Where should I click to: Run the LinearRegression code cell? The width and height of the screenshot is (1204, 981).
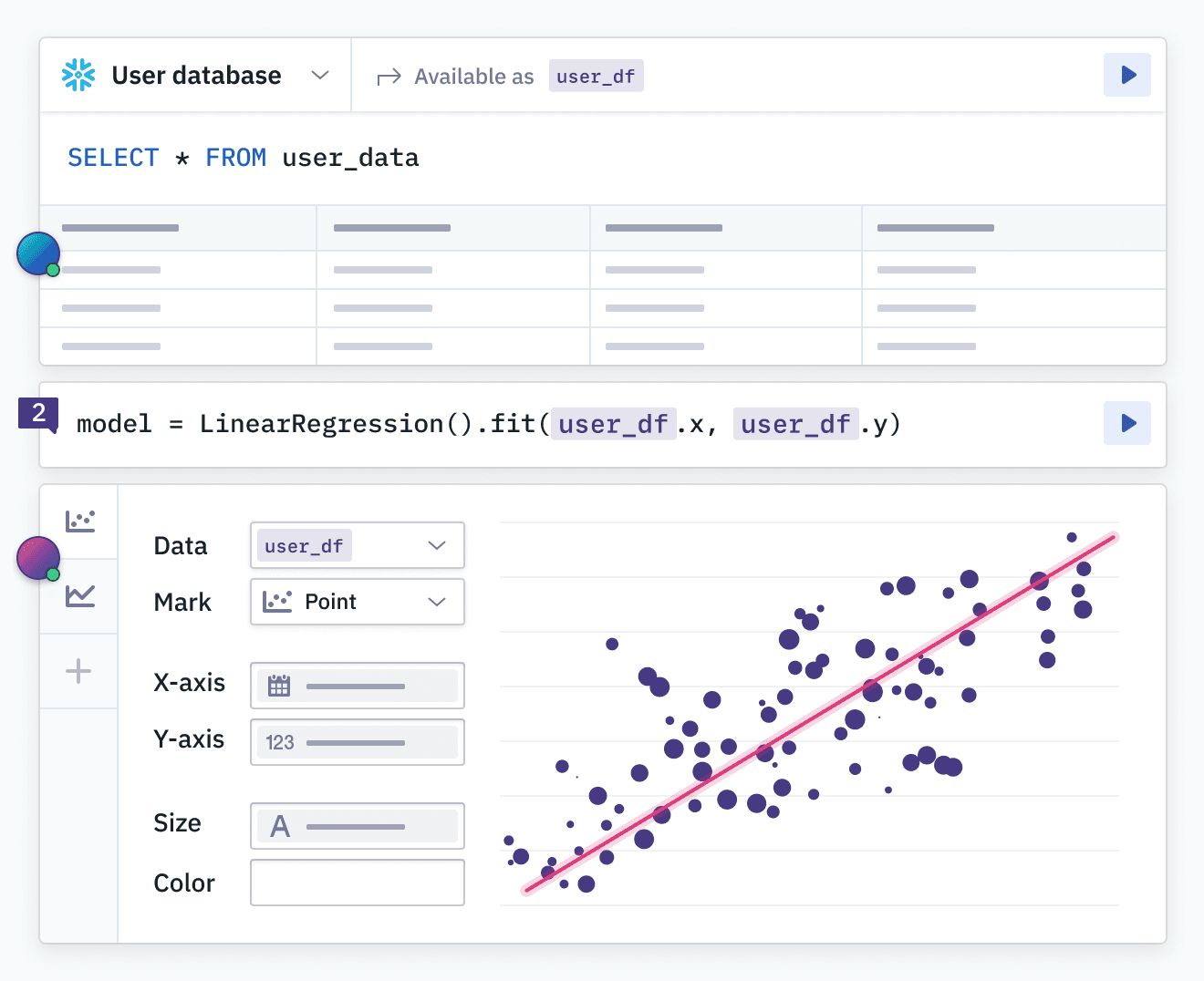1127,423
